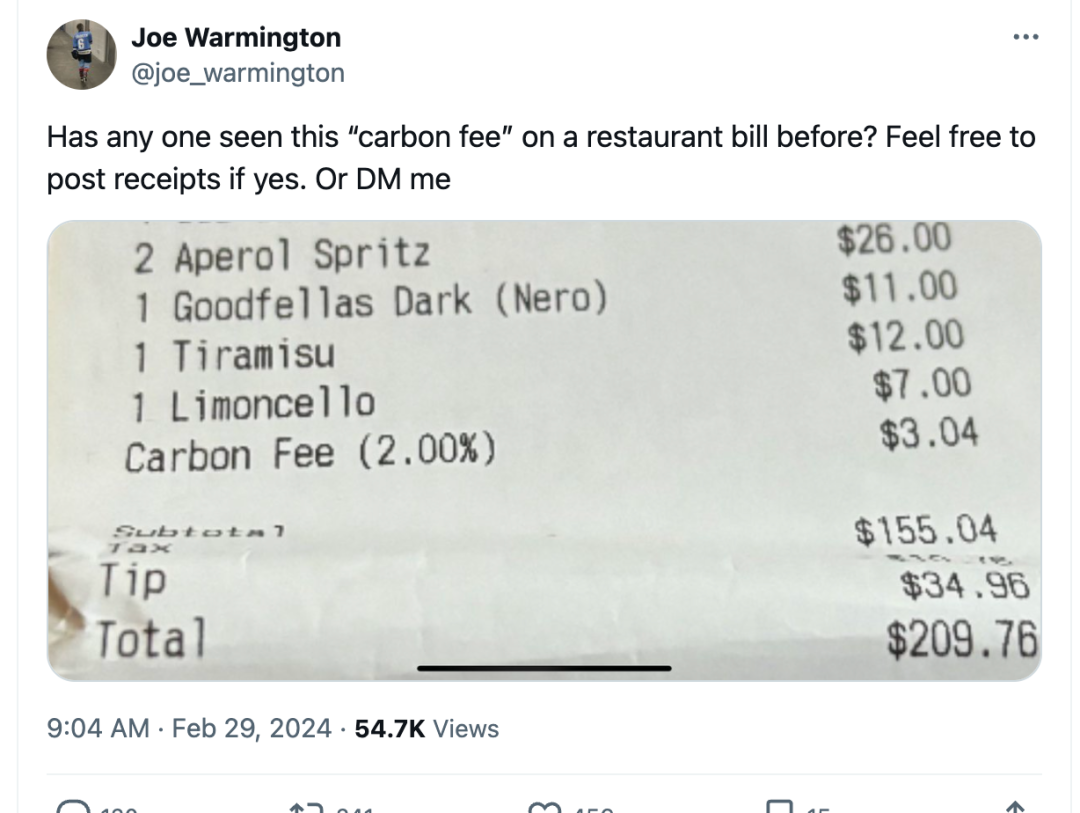Open Joe Warmington's profile avatar
Screen dimensions: 1080x813
pyautogui.click(x=81, y=54)
